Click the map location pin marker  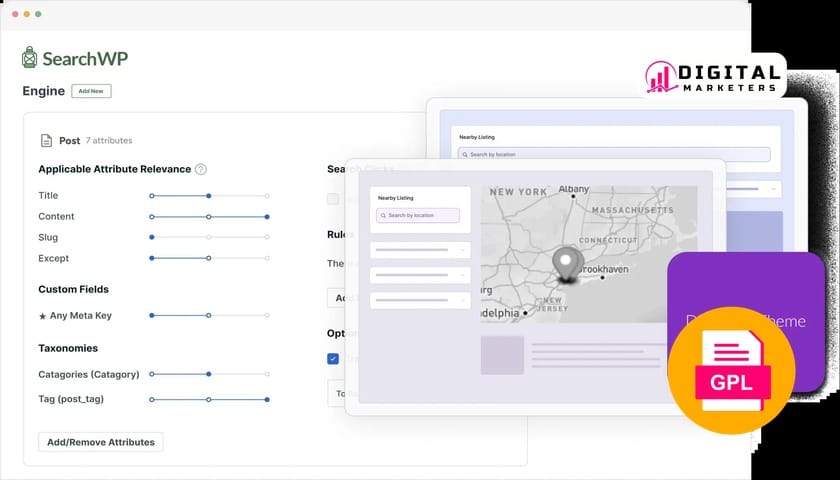(x=569, y=264)
